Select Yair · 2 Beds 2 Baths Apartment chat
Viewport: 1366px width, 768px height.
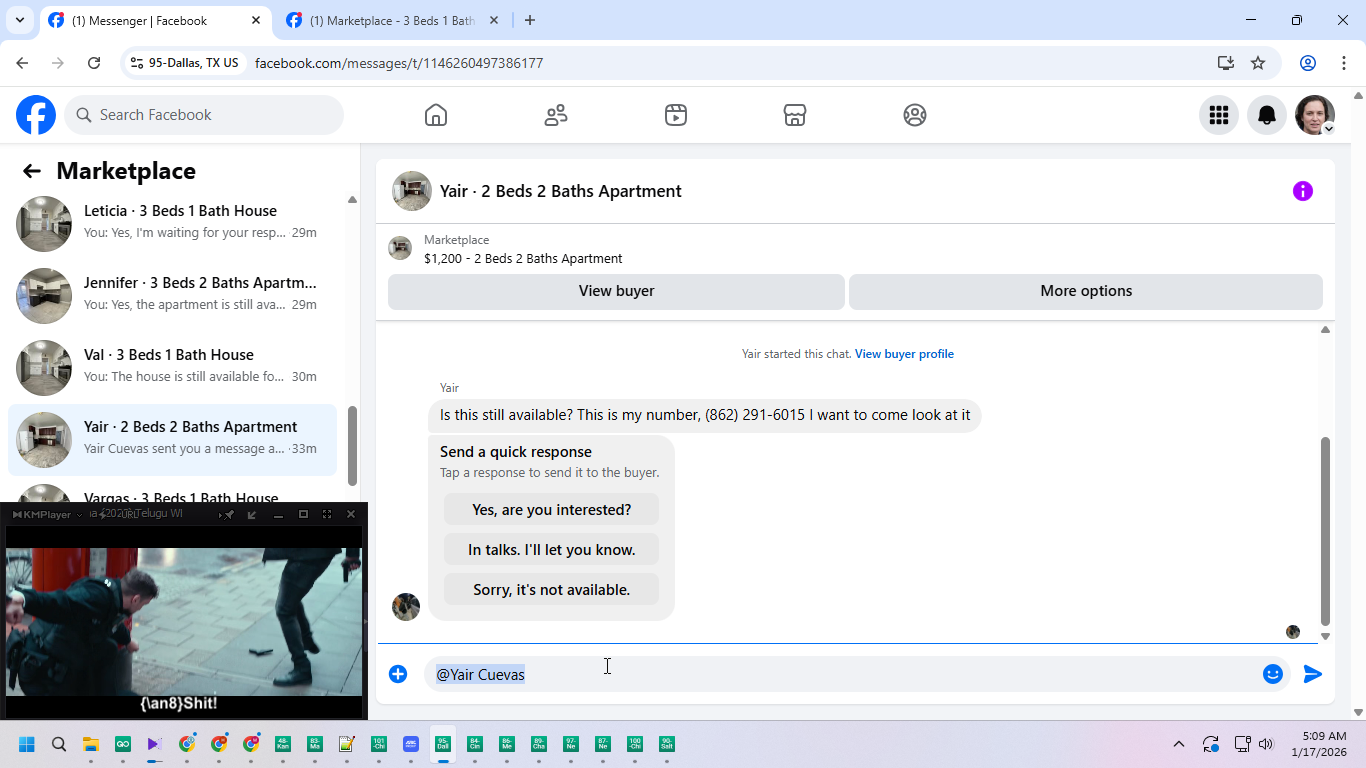pyautogui.click(x=172, y=440)
